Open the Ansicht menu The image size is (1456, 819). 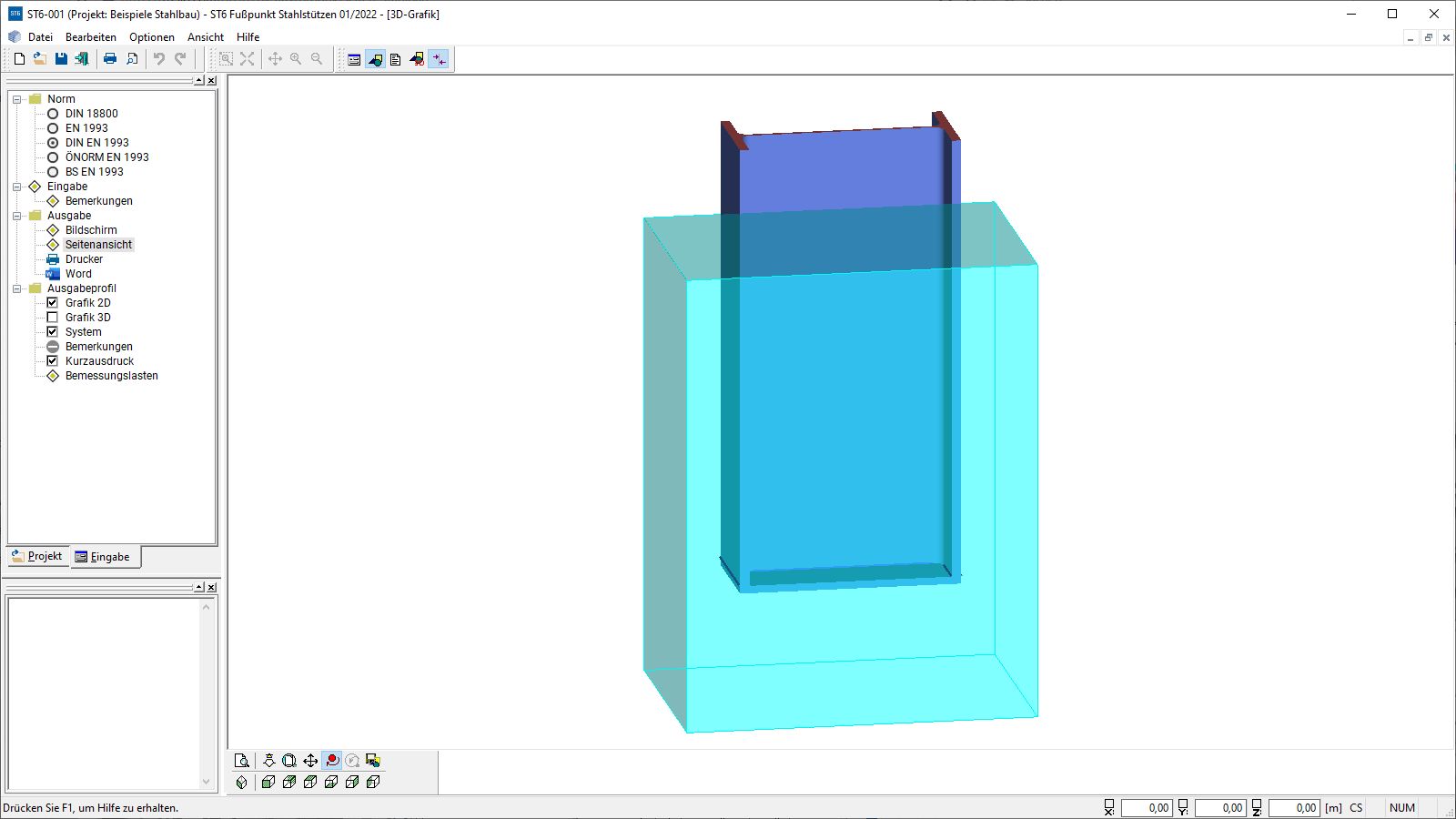point(206,37)
